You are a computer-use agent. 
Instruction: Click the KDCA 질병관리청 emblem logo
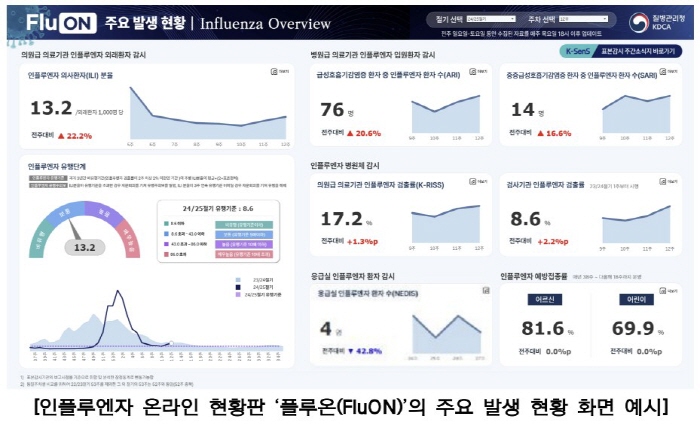(x=638, y=22)
